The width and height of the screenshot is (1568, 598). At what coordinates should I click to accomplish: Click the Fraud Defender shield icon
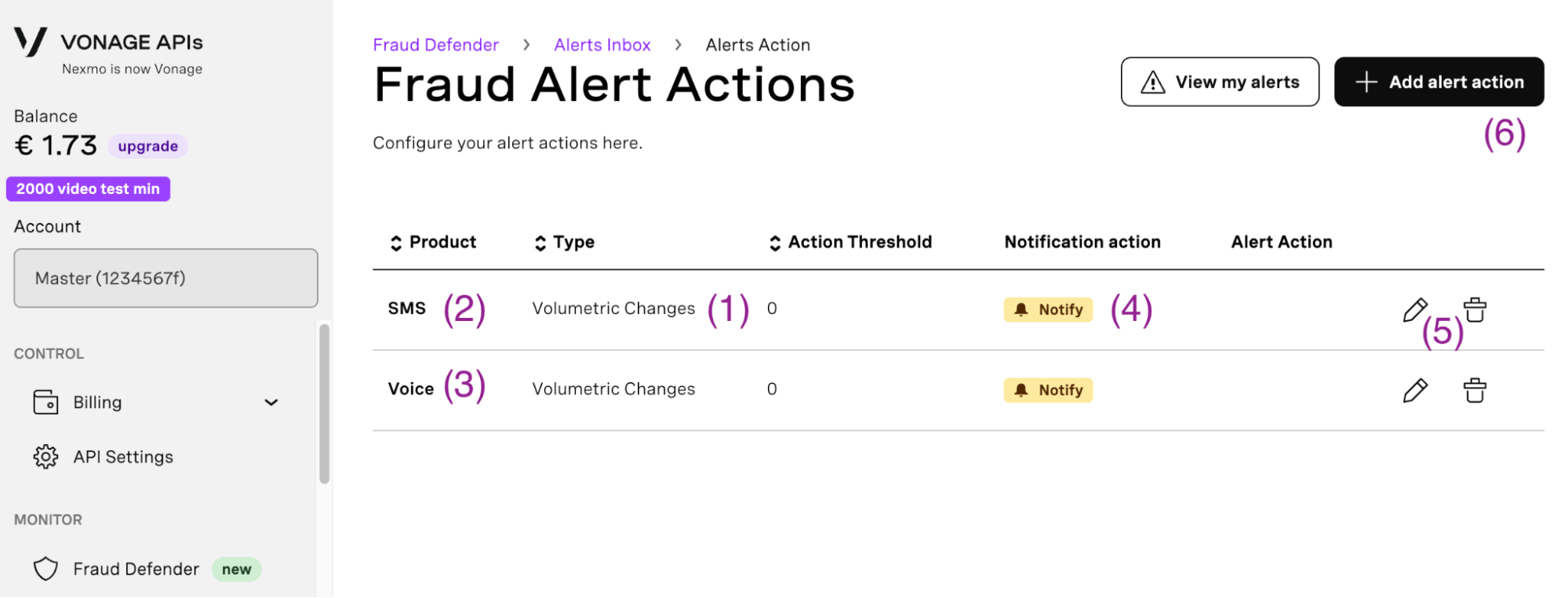[x=45, y=568]
